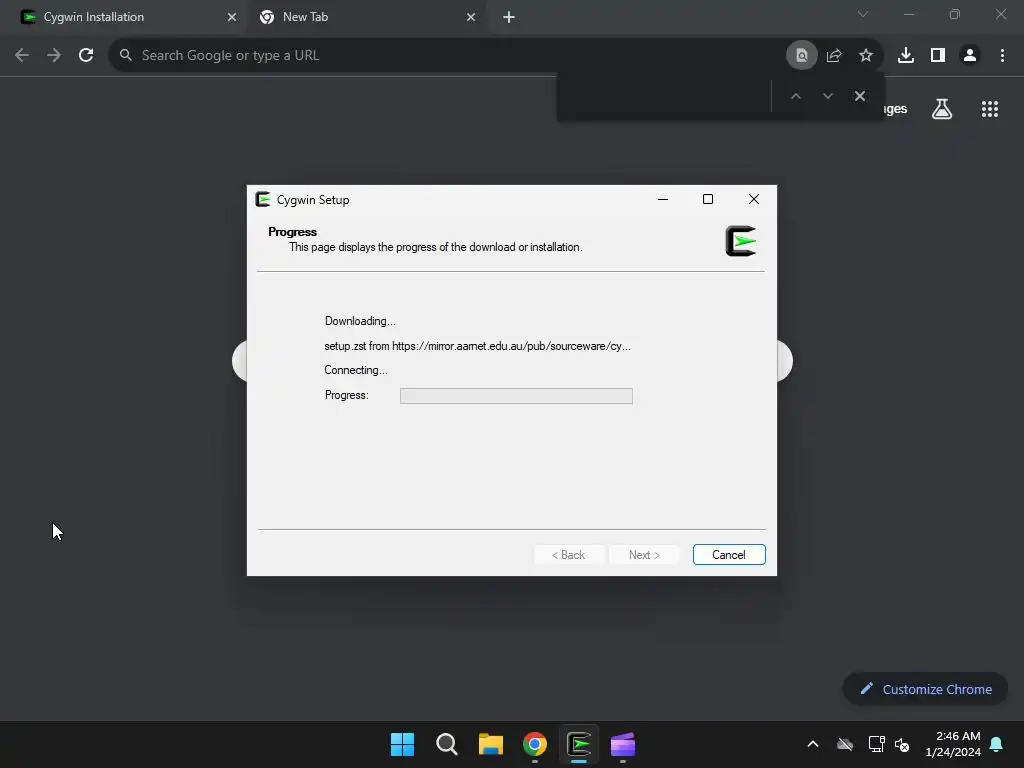
Task: Show hidden system tray icons
Action: coord(813,744)
